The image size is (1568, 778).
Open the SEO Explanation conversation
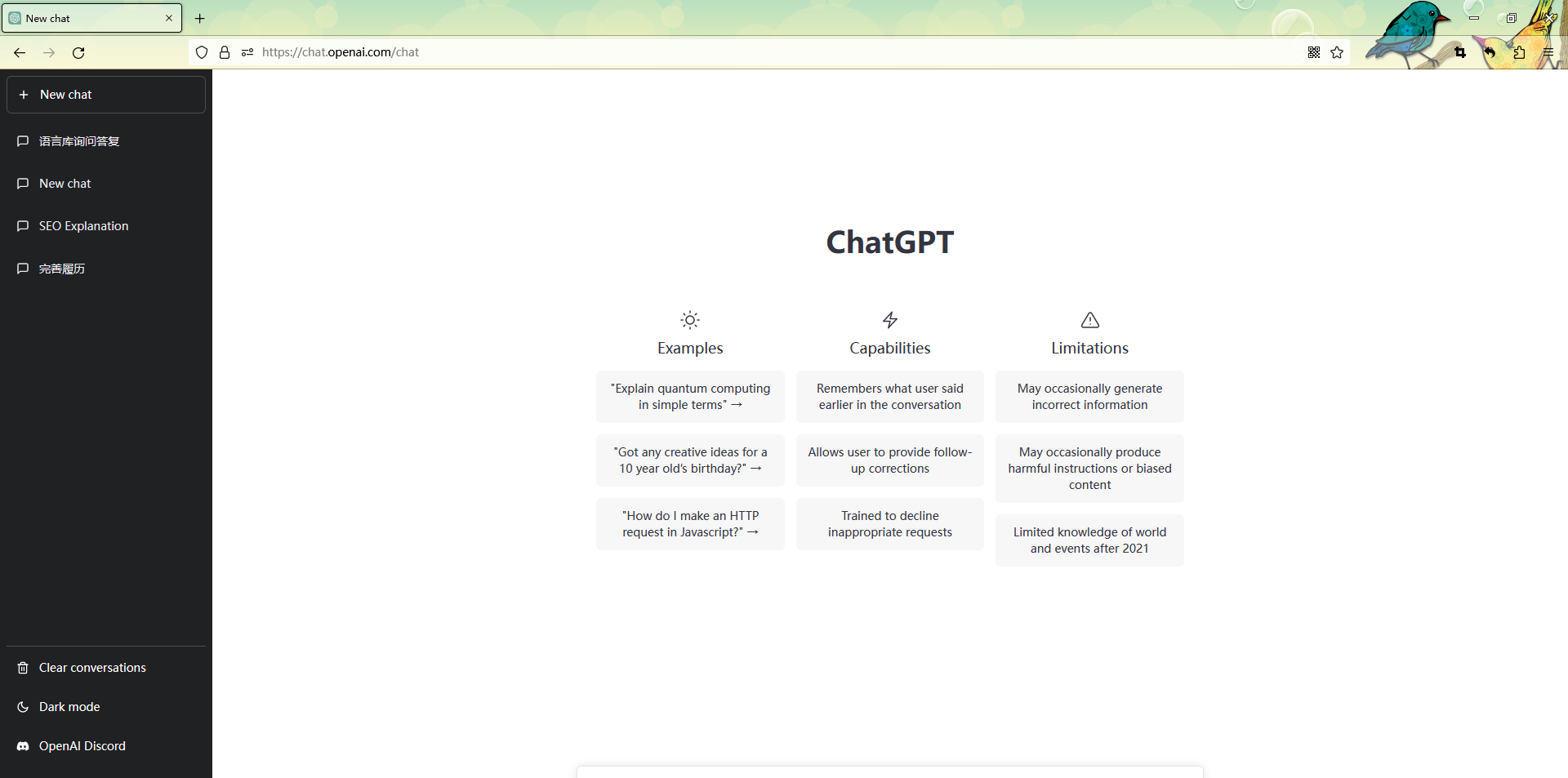pos(106,226)
